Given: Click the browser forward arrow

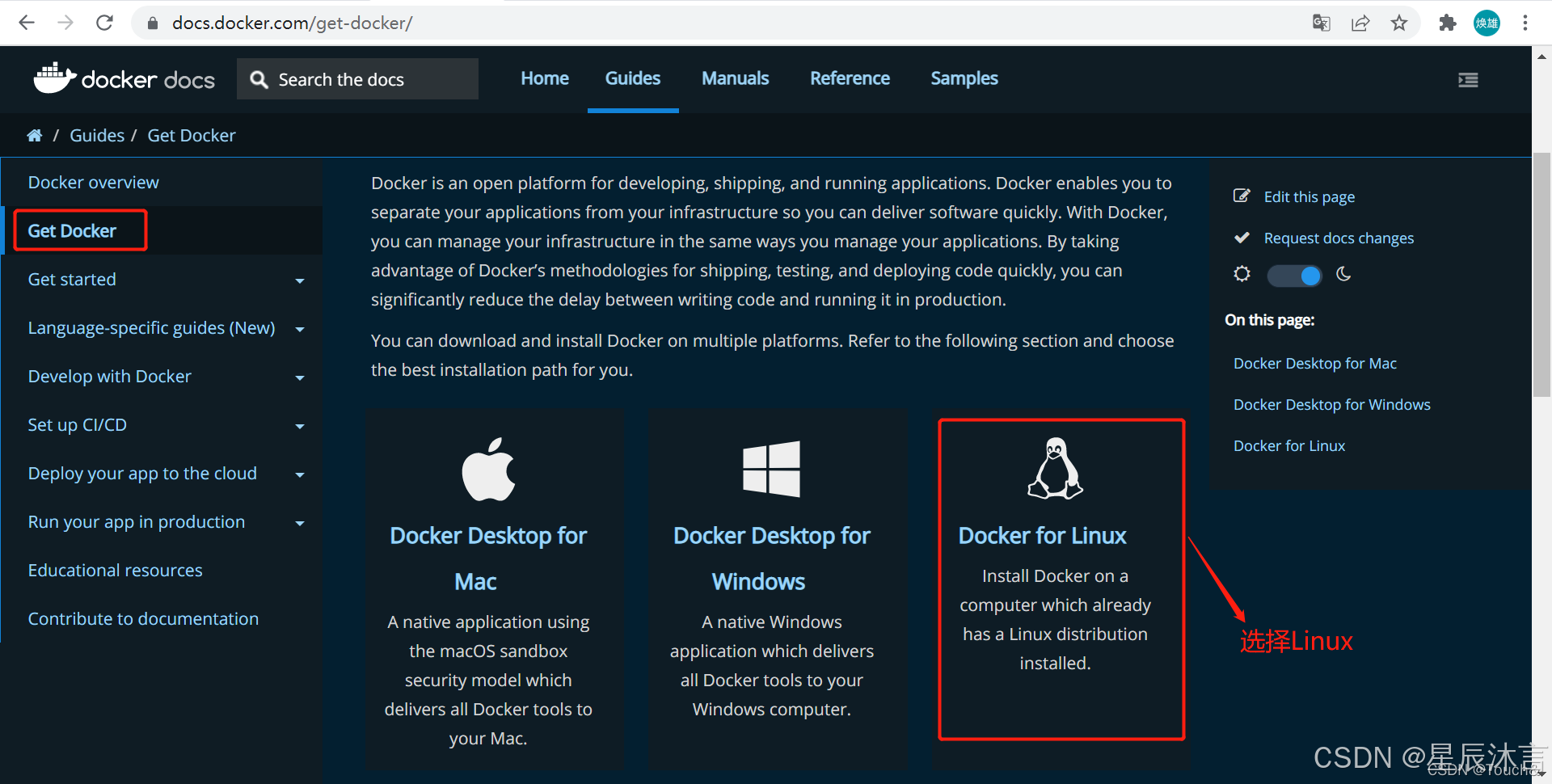Looking at the screenshot, I should point(65,23).
